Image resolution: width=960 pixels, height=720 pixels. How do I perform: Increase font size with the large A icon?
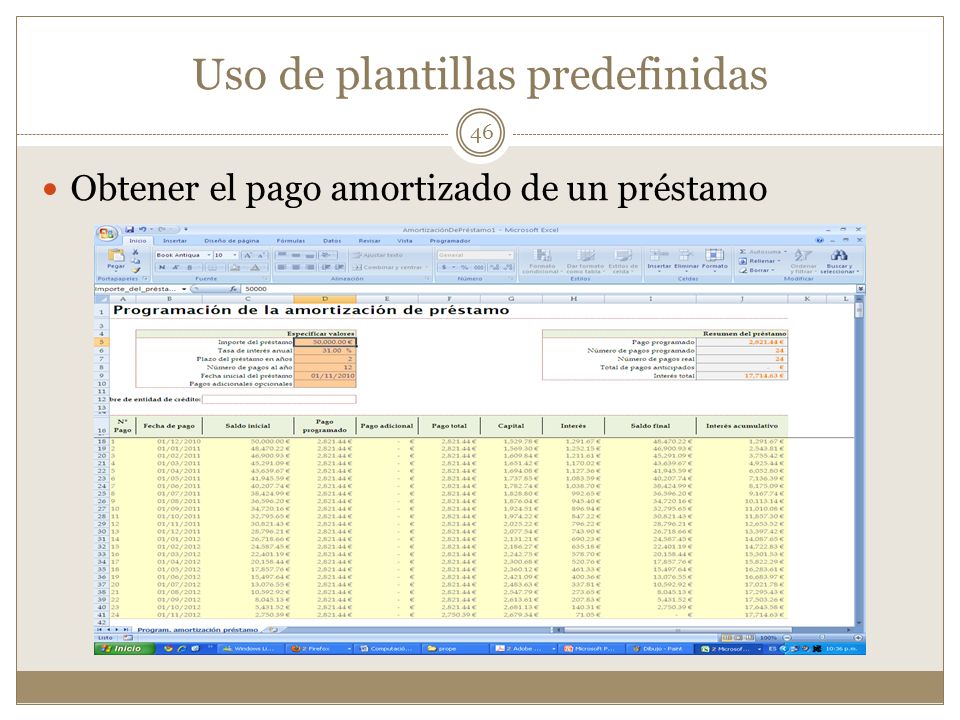[248, 255]
